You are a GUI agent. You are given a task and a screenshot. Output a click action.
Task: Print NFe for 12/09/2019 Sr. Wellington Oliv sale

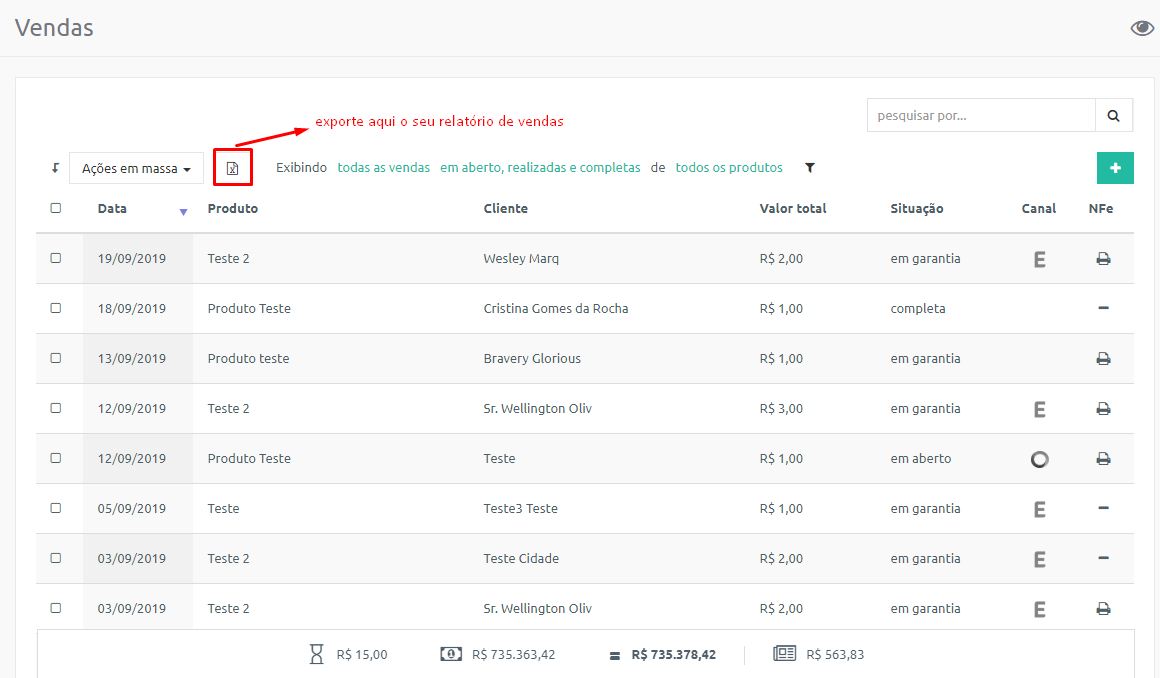click(x=1103, y=409)
